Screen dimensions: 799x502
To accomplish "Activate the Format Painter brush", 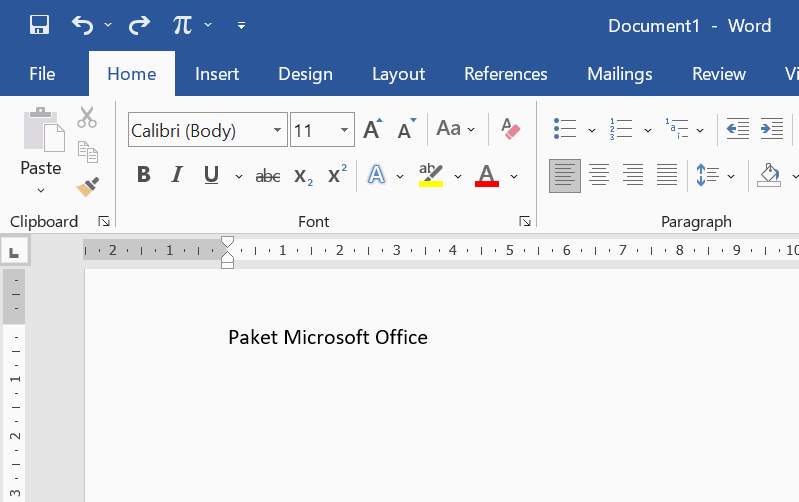I will [88, 187].
